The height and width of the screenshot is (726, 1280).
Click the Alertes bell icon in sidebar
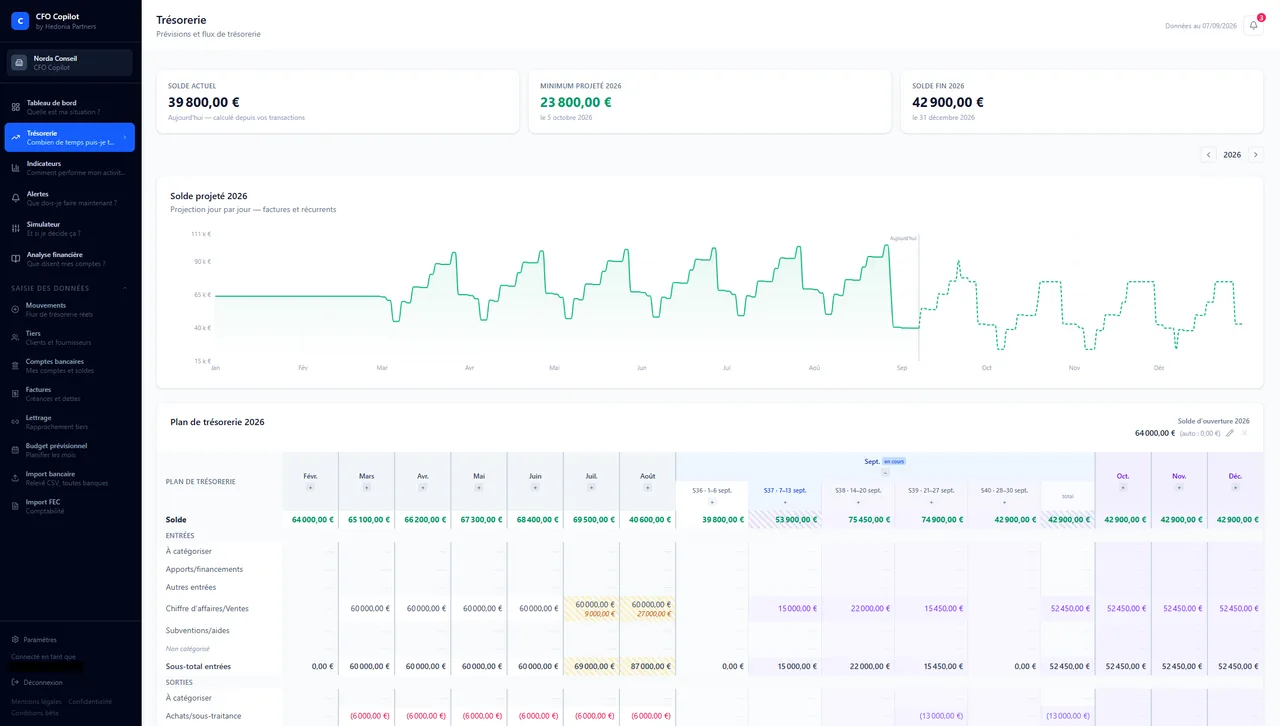click(16, 198)
